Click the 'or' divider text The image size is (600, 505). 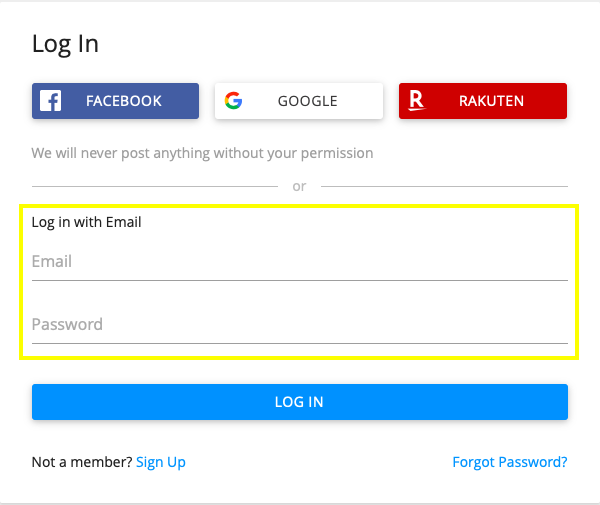[x=299, y=187]
